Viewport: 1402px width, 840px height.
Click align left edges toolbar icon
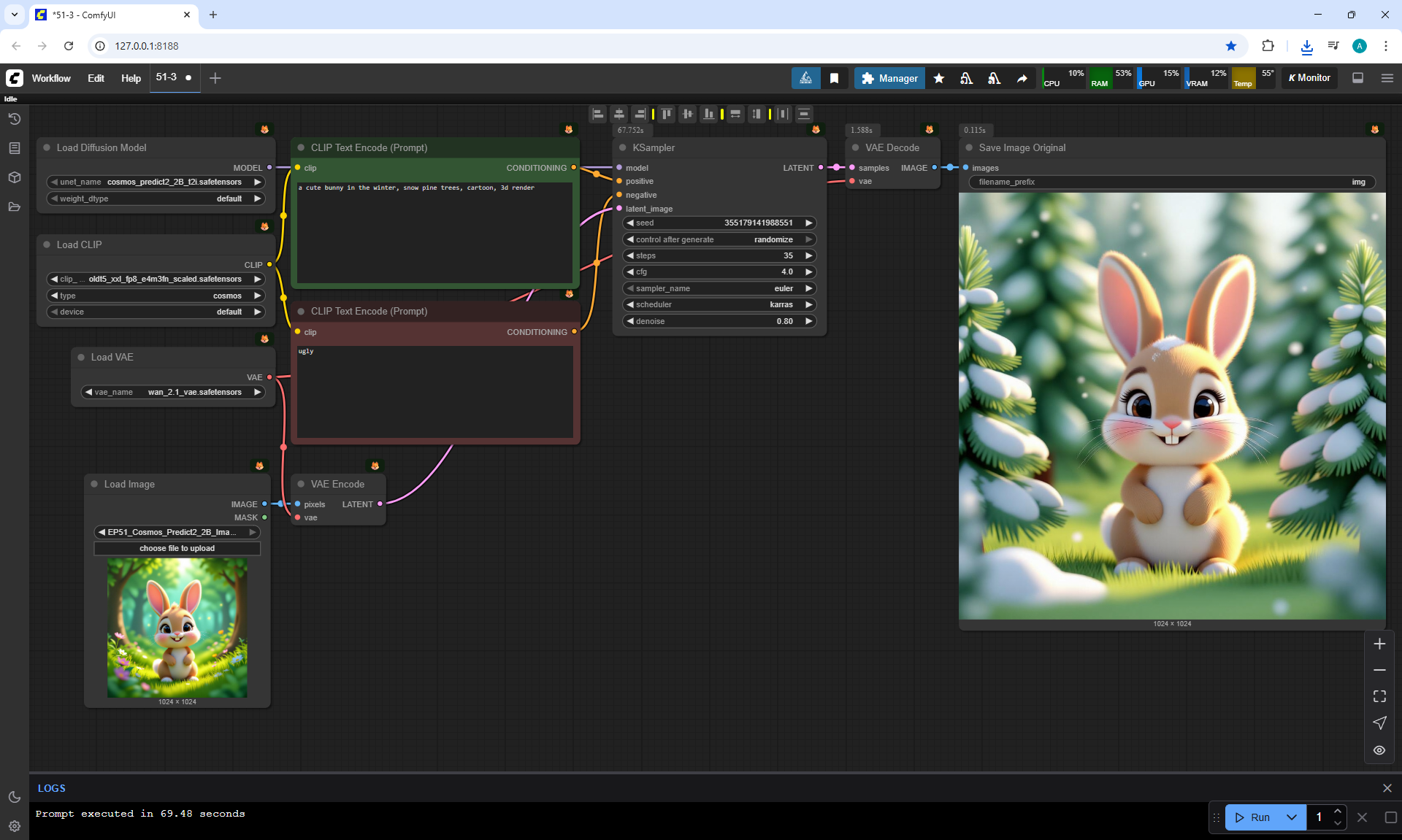598,114
